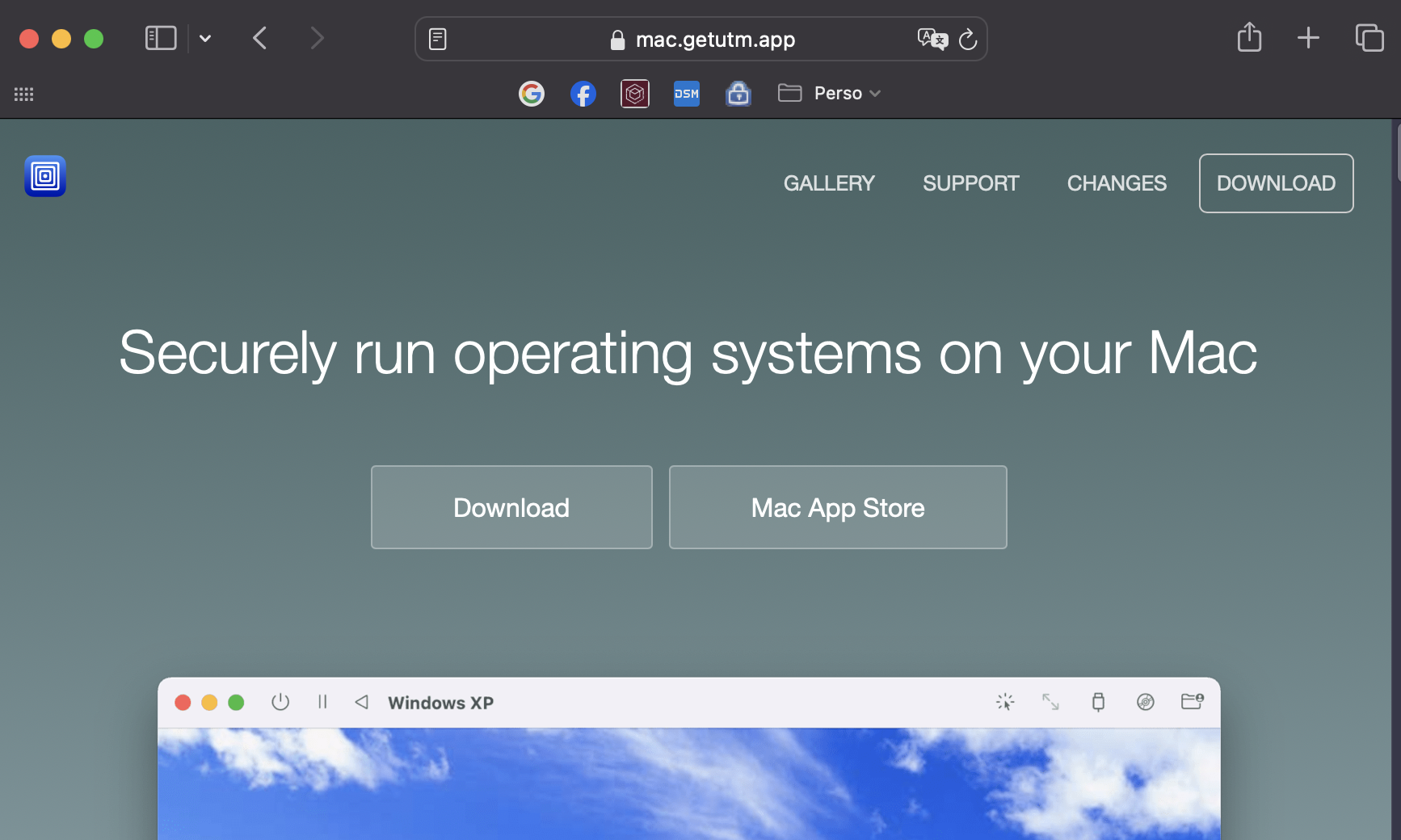This screenshot has height=840, width=1401.
Task: Reload the current page
Action: click(x=968, y=39)
